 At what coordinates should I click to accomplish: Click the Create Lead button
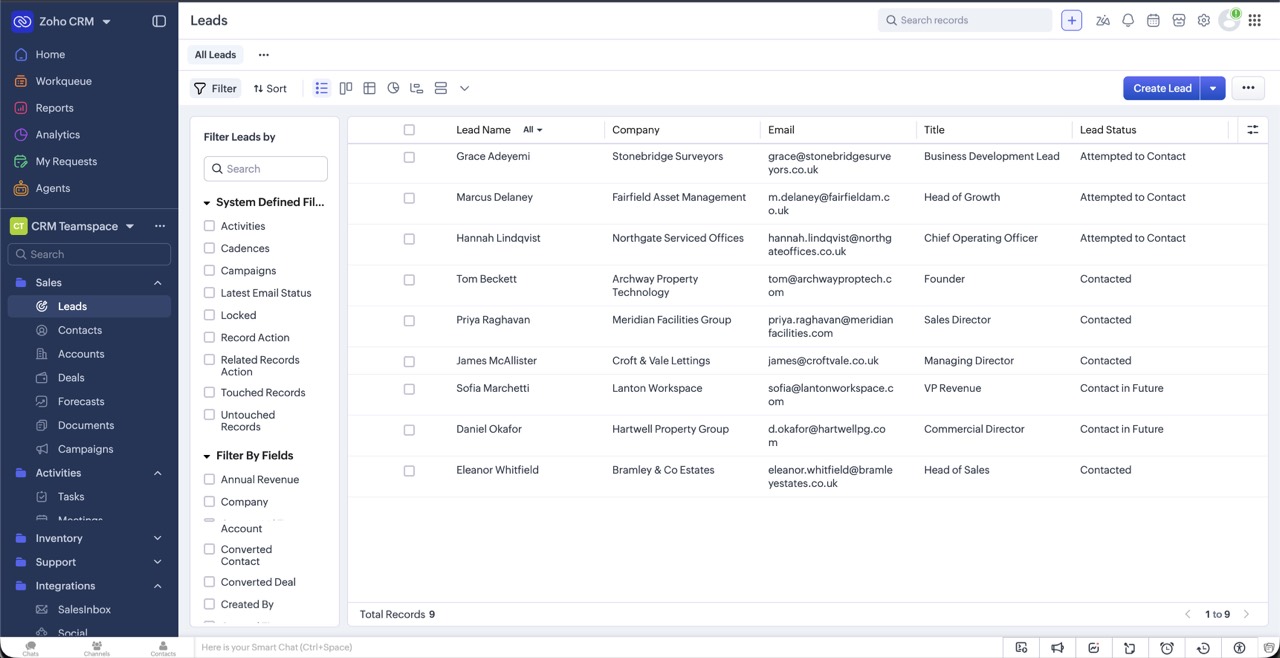pos(1162,88)
